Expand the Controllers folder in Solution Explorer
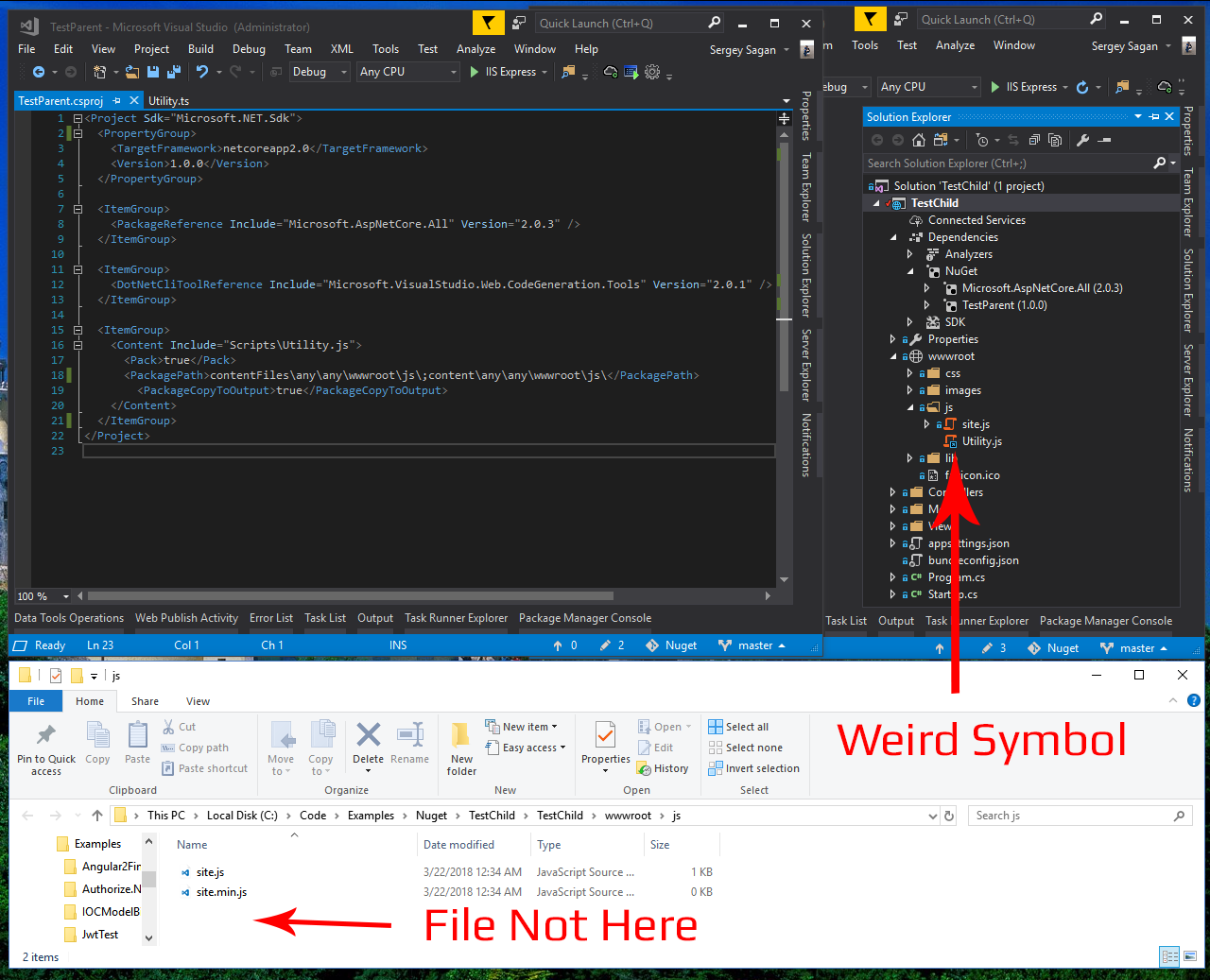 [x=891, y=492]
